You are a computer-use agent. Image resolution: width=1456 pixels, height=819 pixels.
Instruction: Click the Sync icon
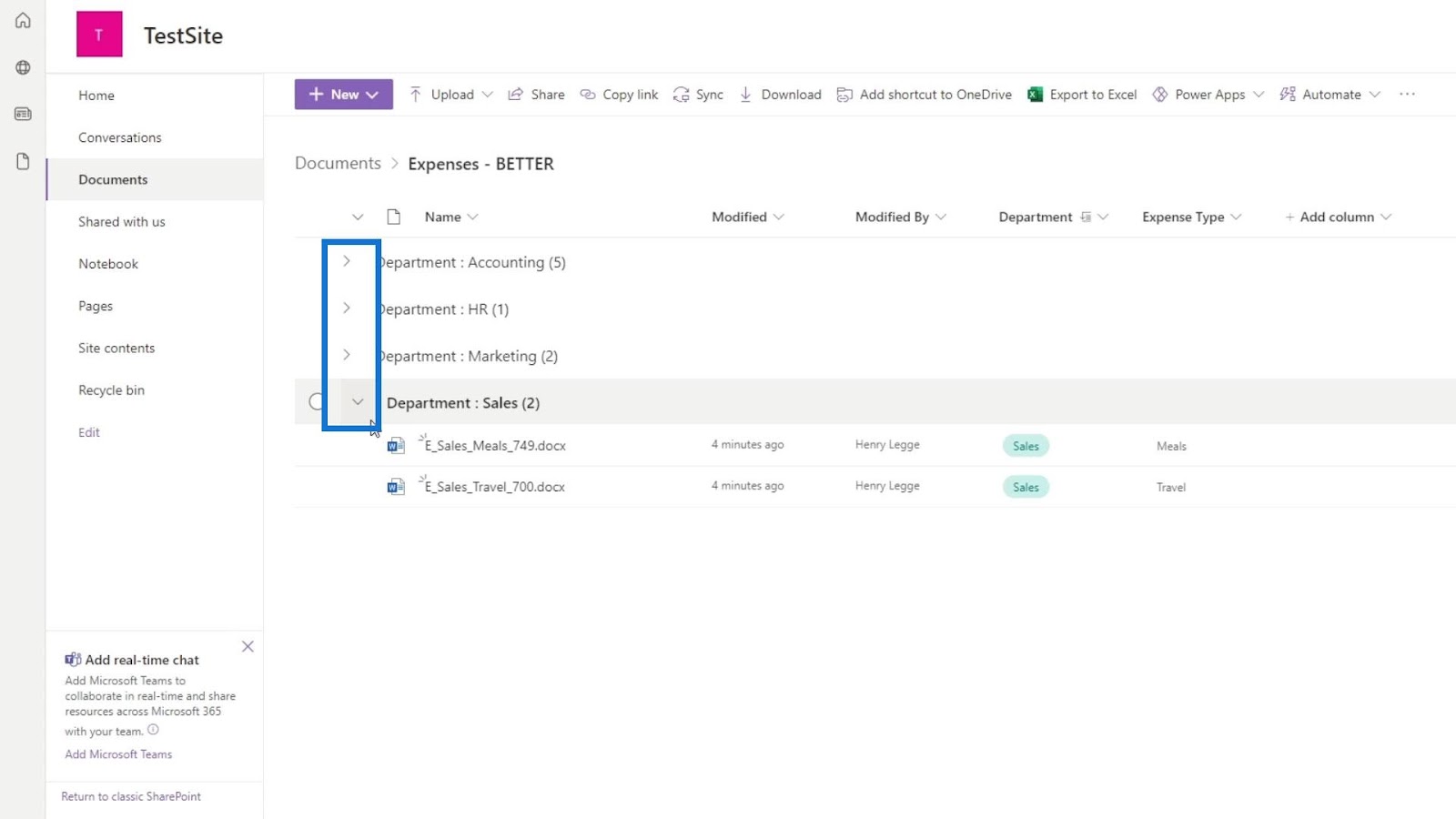pos(681,95)
